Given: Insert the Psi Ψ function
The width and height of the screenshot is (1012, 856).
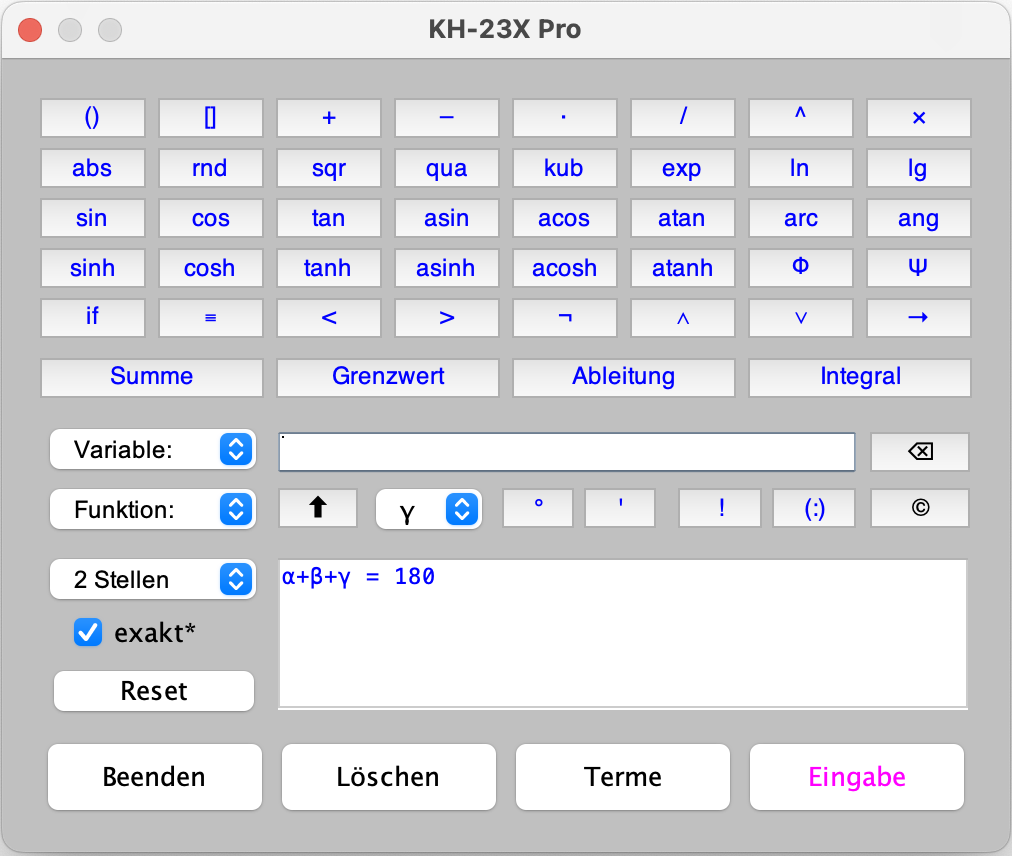Looking at the screenshot, I should tap(918, 268).
